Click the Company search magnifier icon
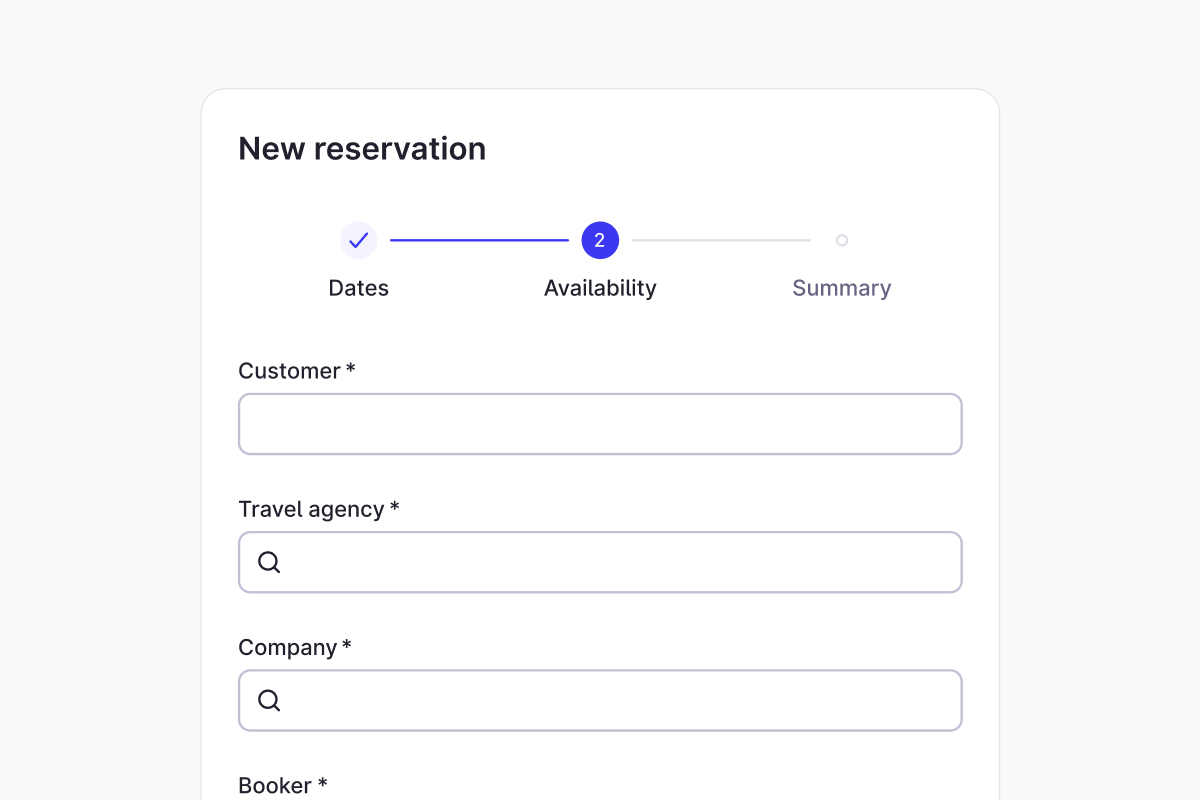1200x800 pixels. click(x=269, y=700)
